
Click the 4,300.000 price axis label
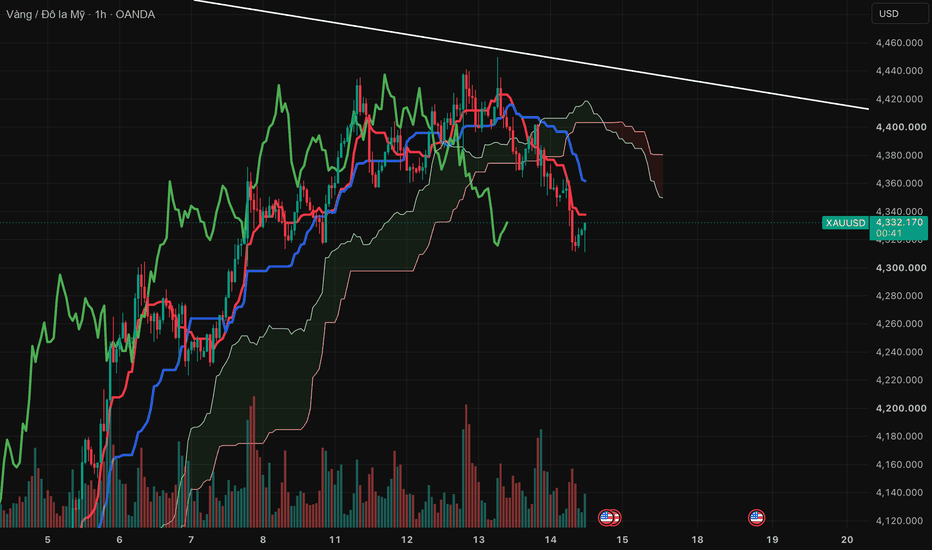pyautogui.click(x=900, y=268)
